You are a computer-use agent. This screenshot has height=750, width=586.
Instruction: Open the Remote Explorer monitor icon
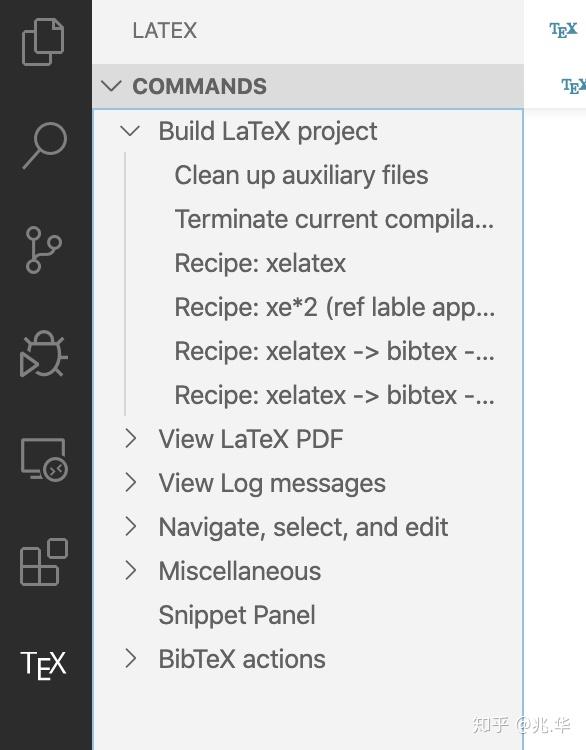click(44, 459)
